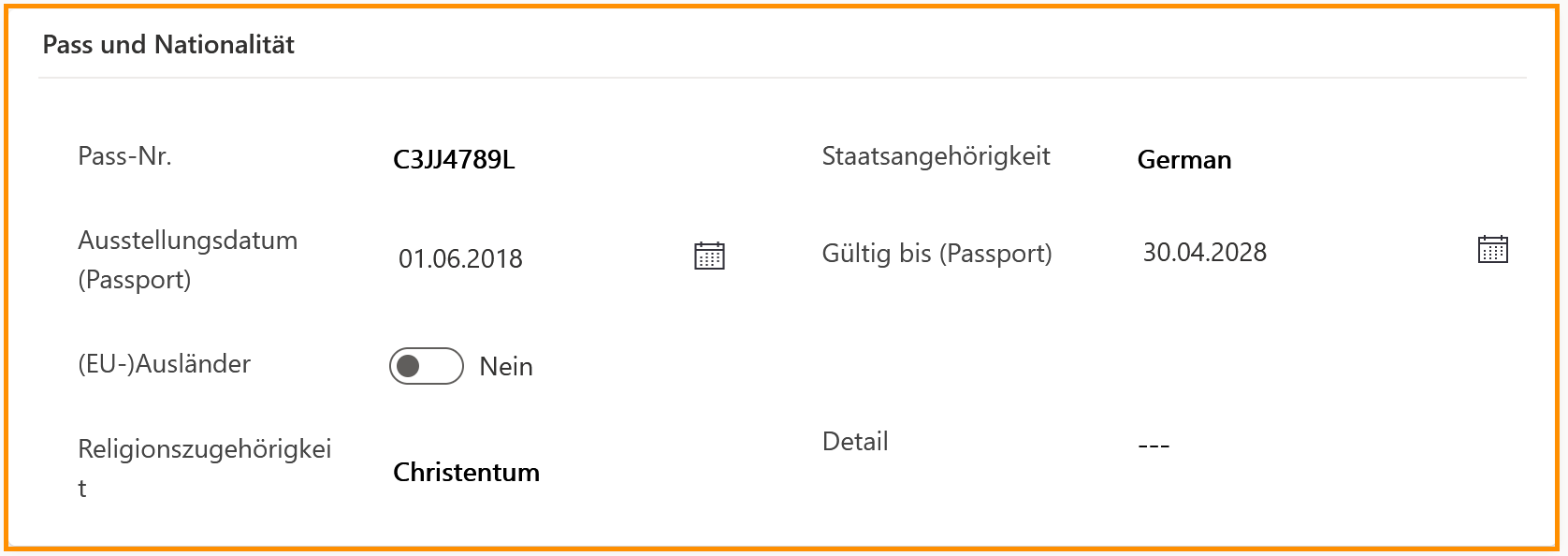1568x556 pixels.
Task: Click the Nein label beside the switch
Action: 506,367
